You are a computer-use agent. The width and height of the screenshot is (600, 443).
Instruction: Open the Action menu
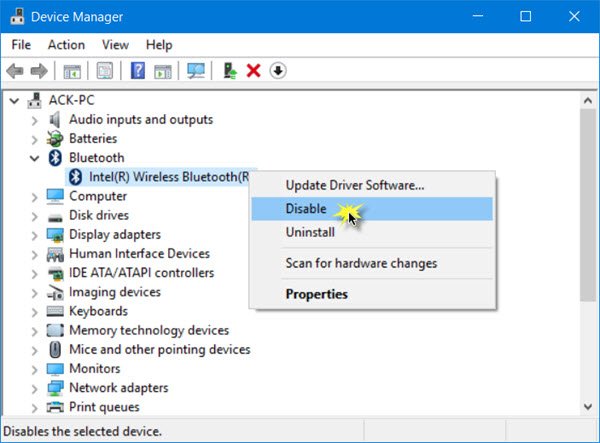(66, 45)
